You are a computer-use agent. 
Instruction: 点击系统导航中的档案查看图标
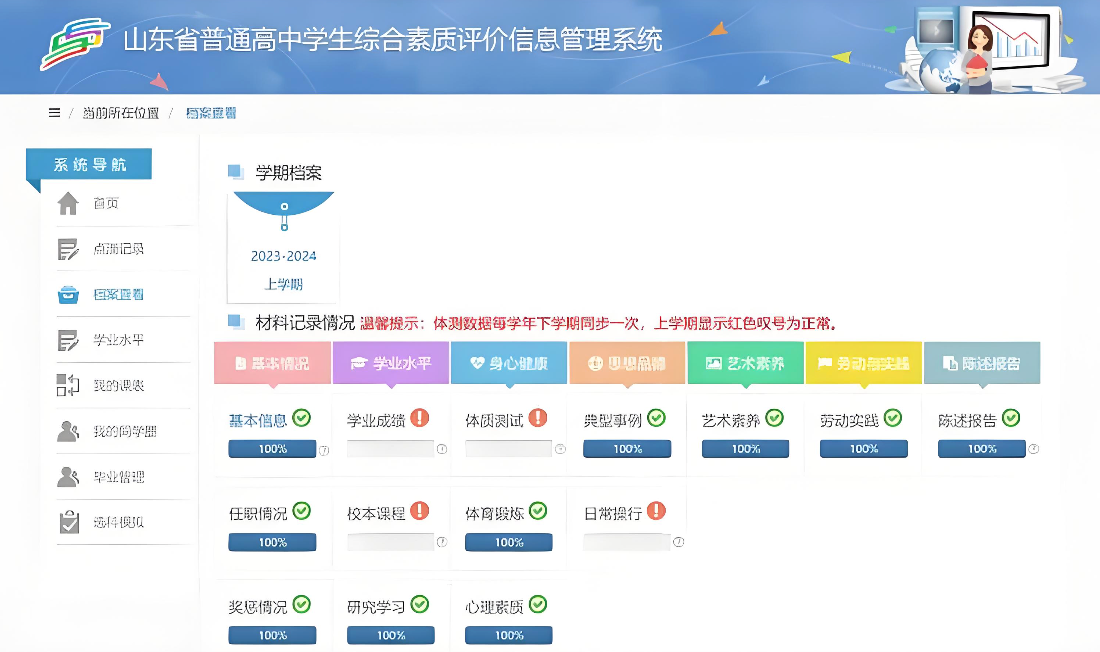click(66, 293)
